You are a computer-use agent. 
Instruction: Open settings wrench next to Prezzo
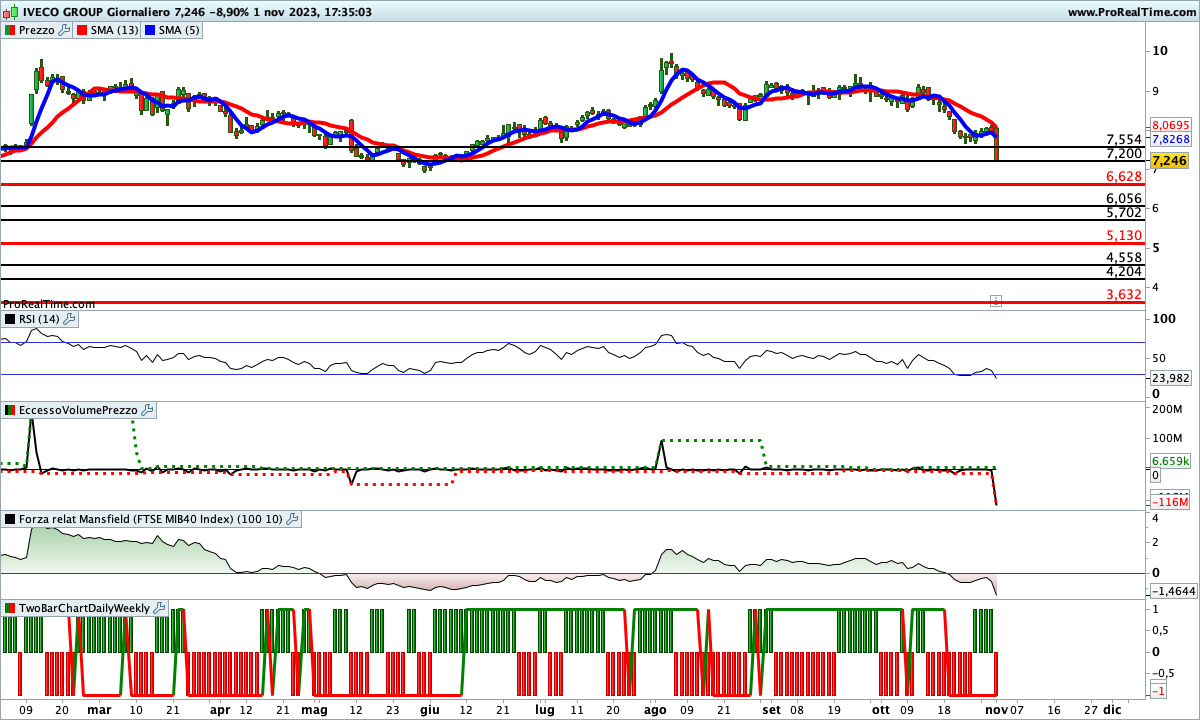click(64, 30)
